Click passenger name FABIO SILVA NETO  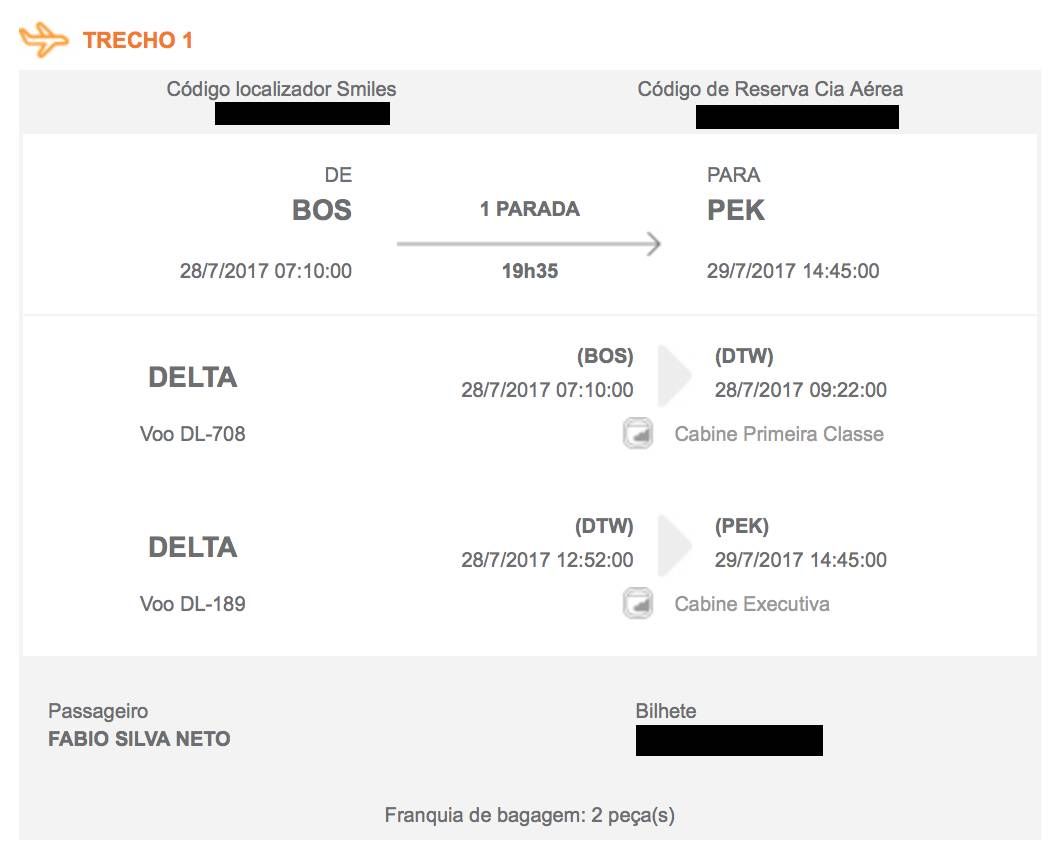pos(139,739)
